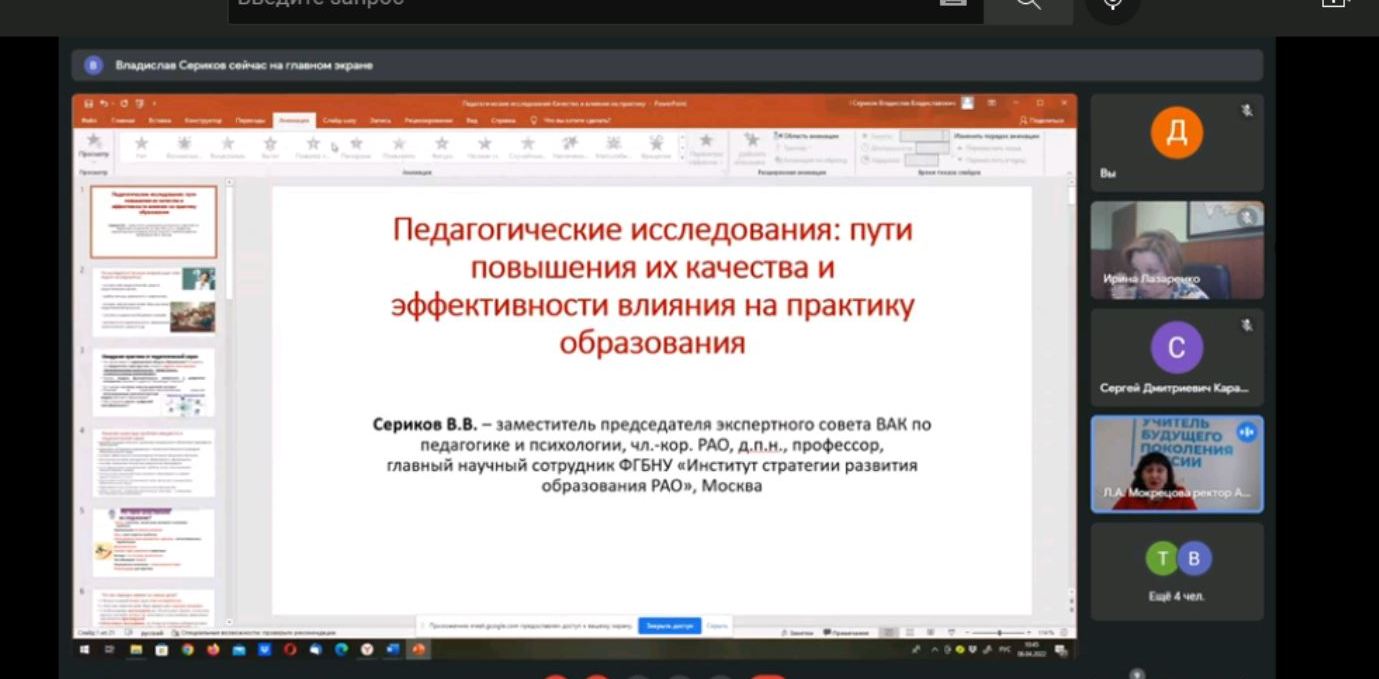Click the audio indicator on Мокрецова's tile

pos(1246,432)
